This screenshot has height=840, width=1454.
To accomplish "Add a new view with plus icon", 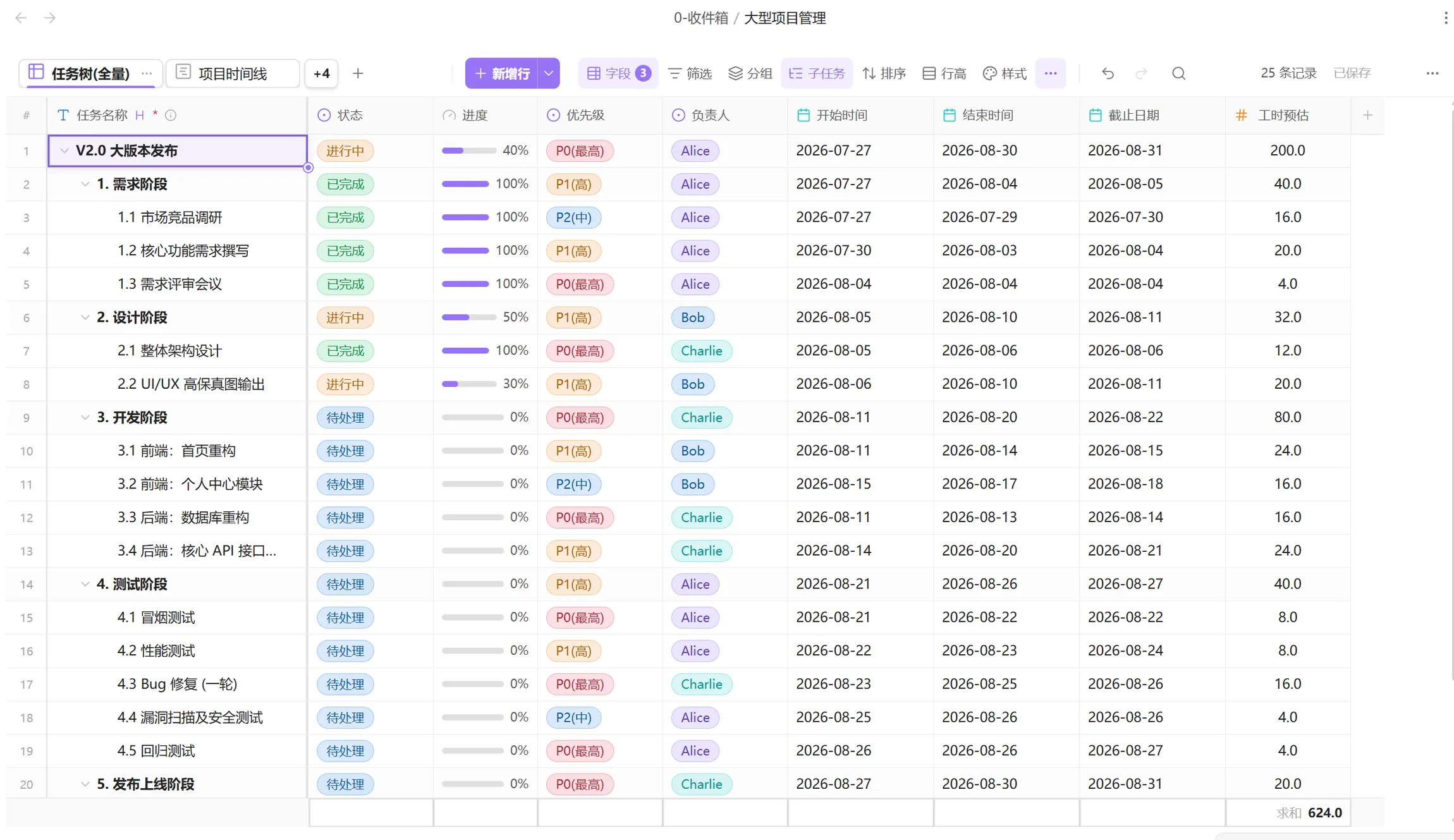I will pos(358,73).
